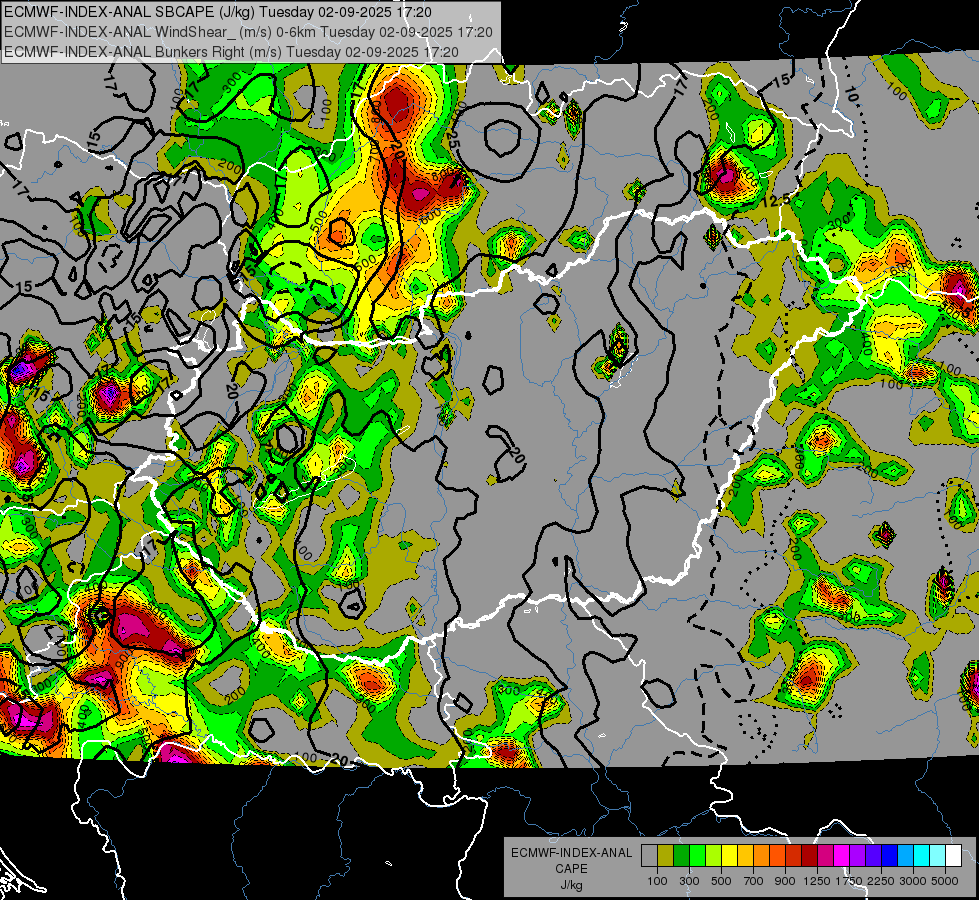Click the olive legend swatch above 100
Screen dimensions: 979x900
666,856
